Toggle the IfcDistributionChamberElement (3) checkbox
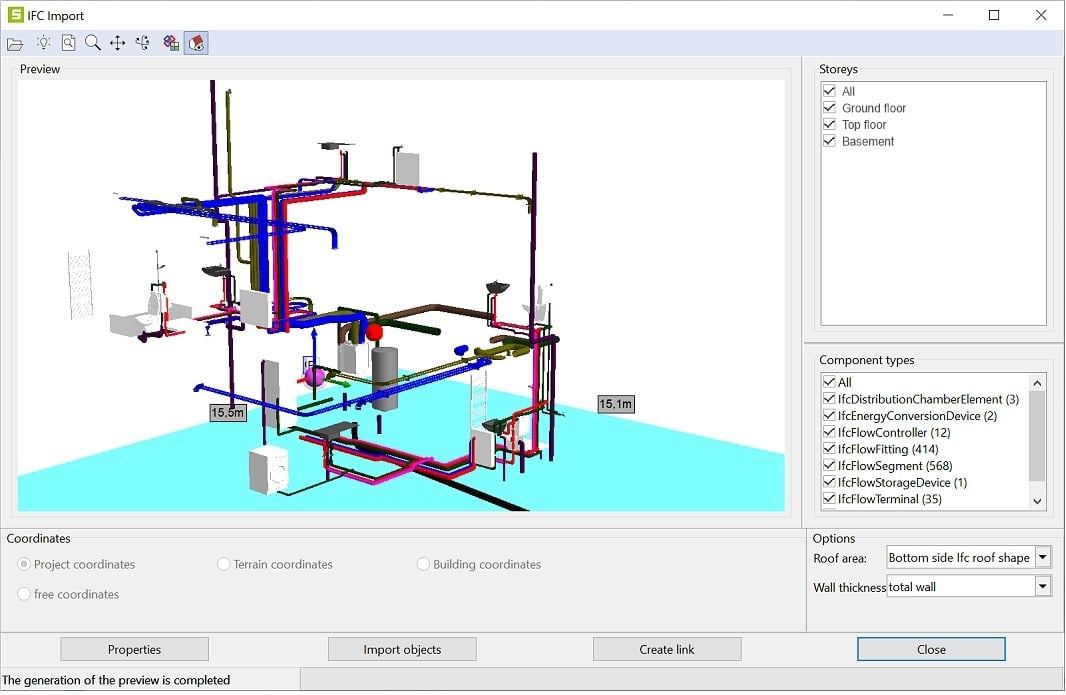 pyautogui.click(x=829, y=399)
